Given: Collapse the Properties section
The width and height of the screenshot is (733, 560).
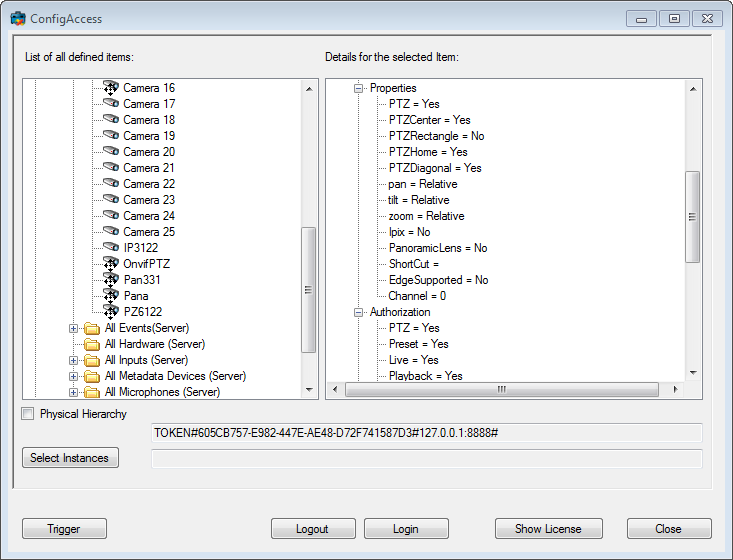Looking at the screenshot, I should [x=359, y=88].
